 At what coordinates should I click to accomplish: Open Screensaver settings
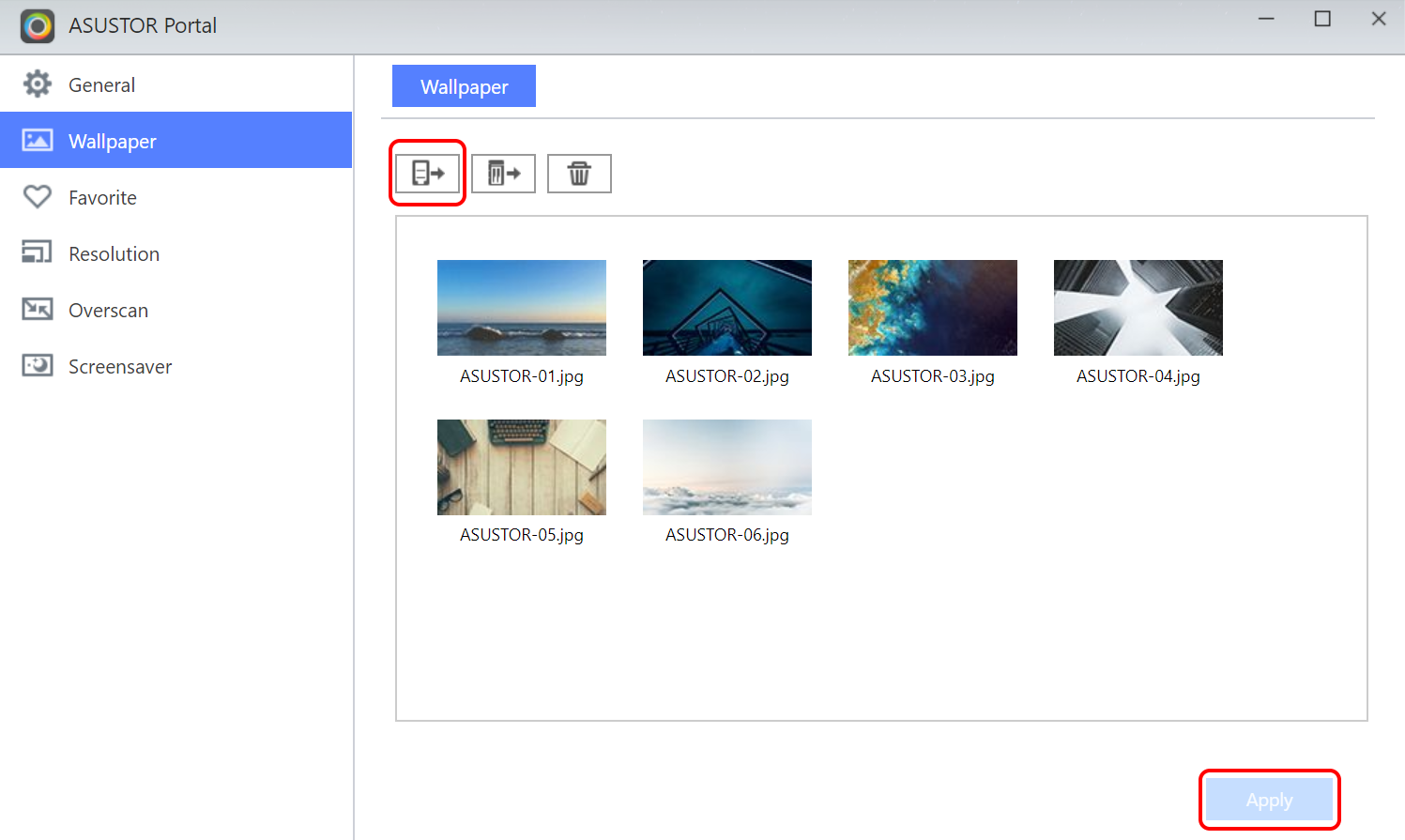[176, 366]
